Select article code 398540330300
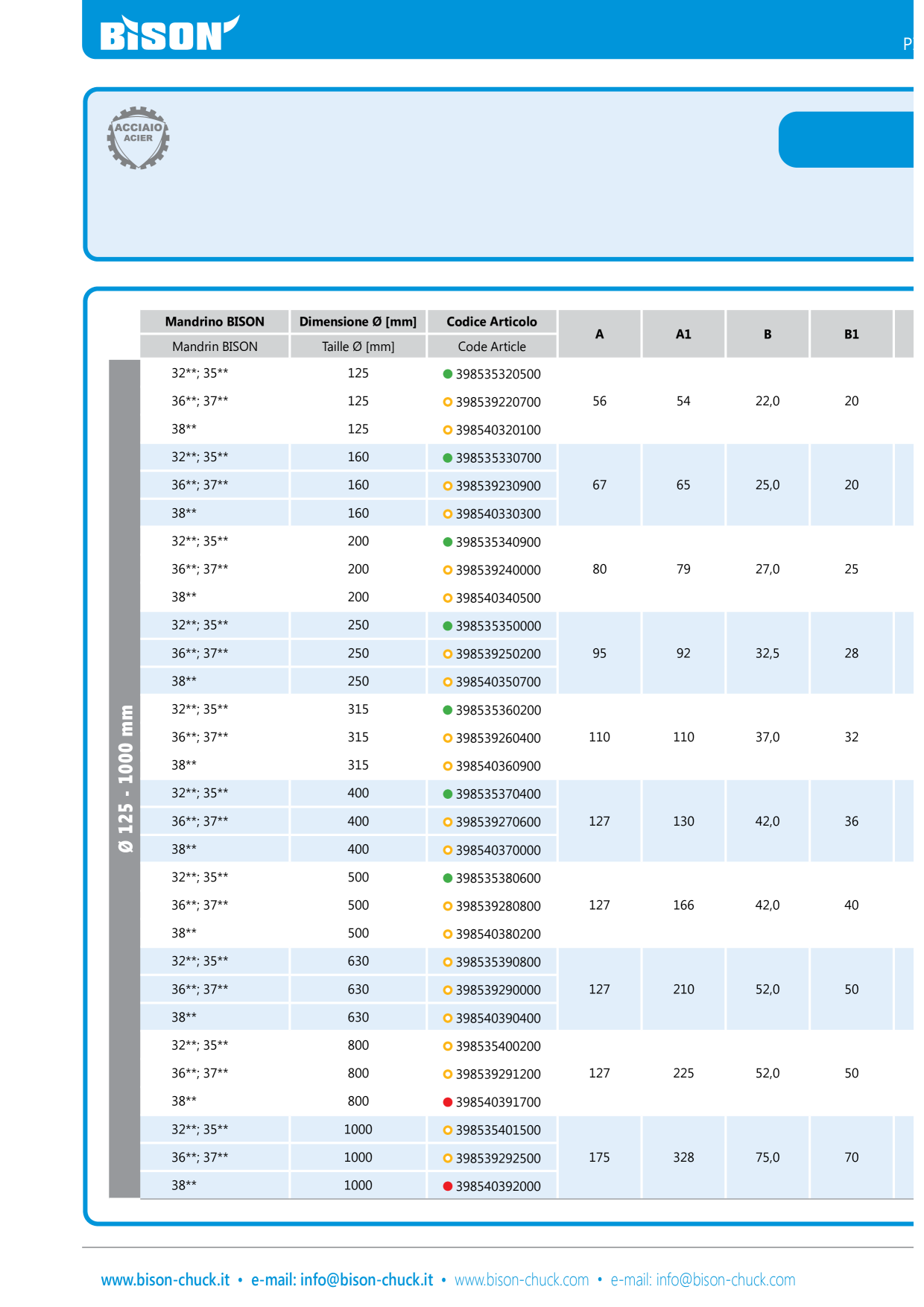 tap(499, 514)
